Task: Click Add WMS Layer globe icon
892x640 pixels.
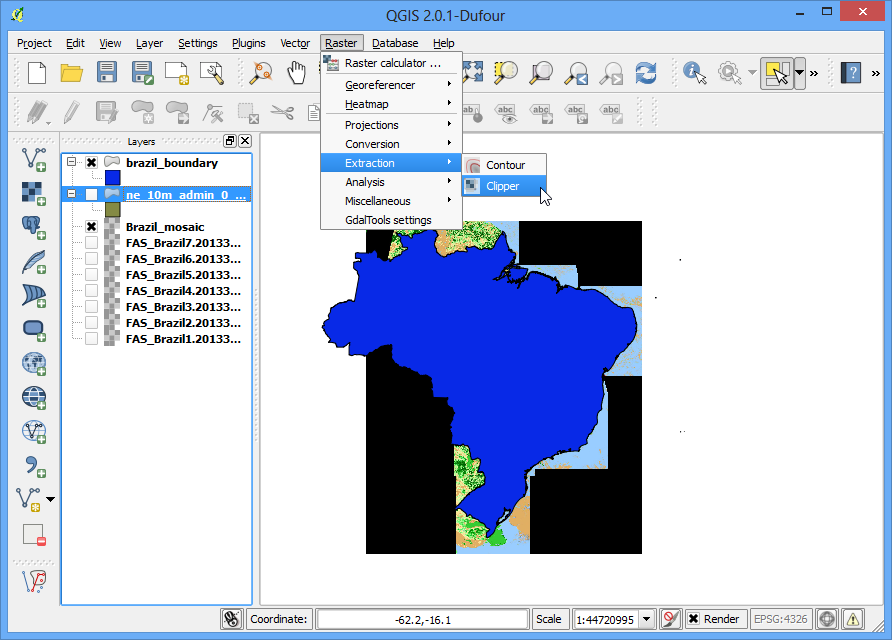Action: pyautogui.click(x=34, y=364)
